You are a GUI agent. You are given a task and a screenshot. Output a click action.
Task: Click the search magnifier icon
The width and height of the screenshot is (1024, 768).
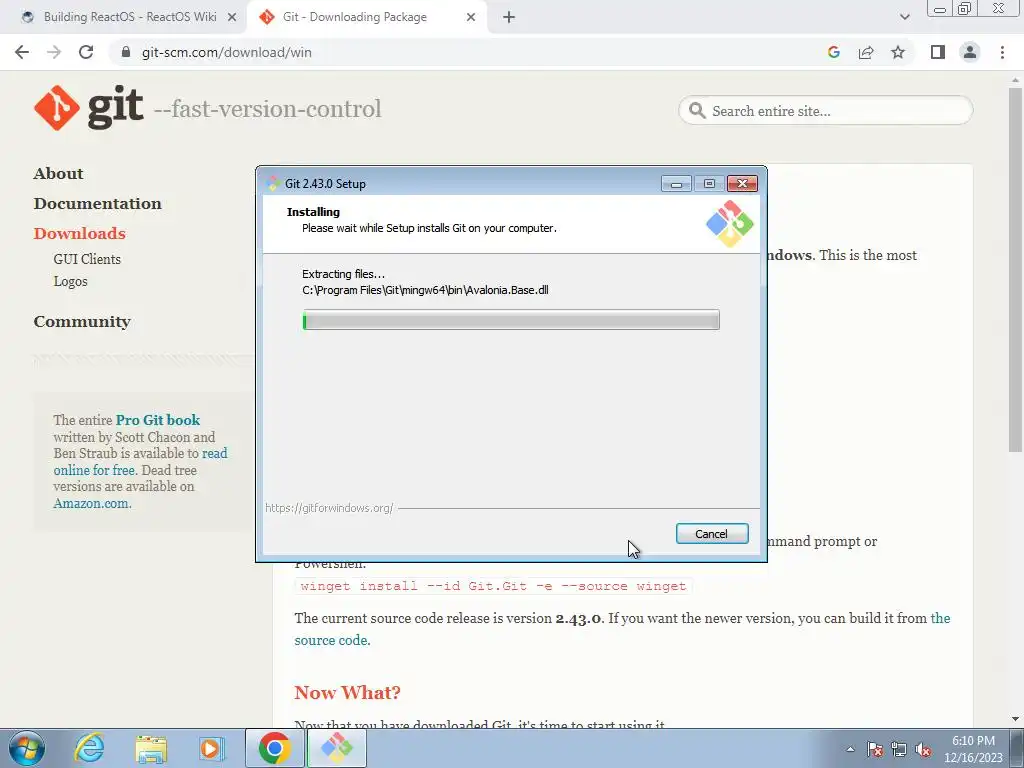(x=697, y=110)
